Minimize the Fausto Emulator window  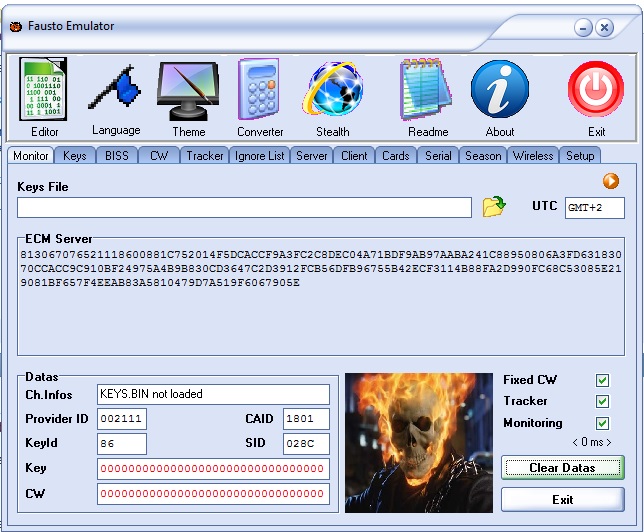[583, 28]
